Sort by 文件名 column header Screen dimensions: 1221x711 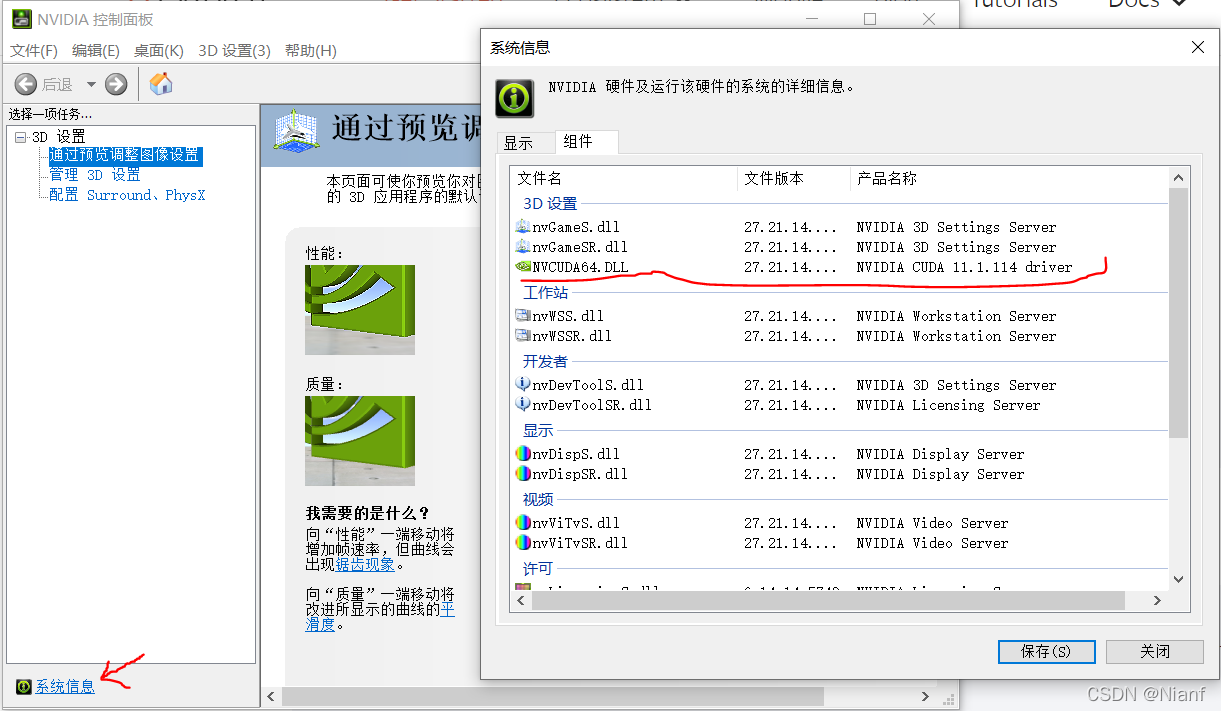tap(624, 179)
